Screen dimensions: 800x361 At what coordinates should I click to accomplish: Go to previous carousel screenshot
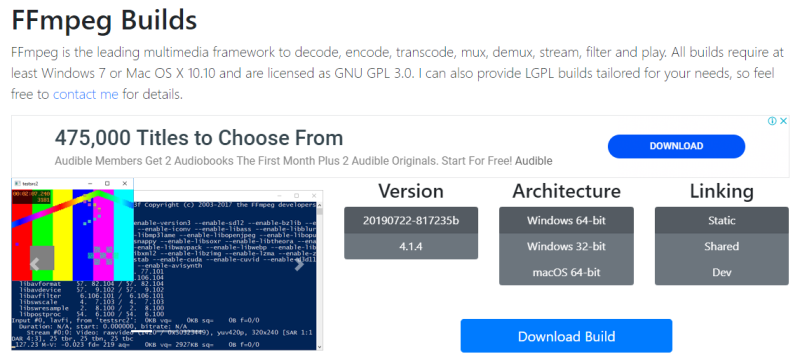coord(35,264)
